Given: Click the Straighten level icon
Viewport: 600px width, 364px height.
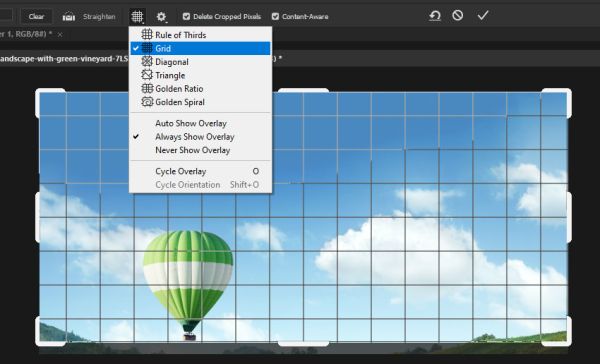Looking at the screenshot, I should [68, 16].
